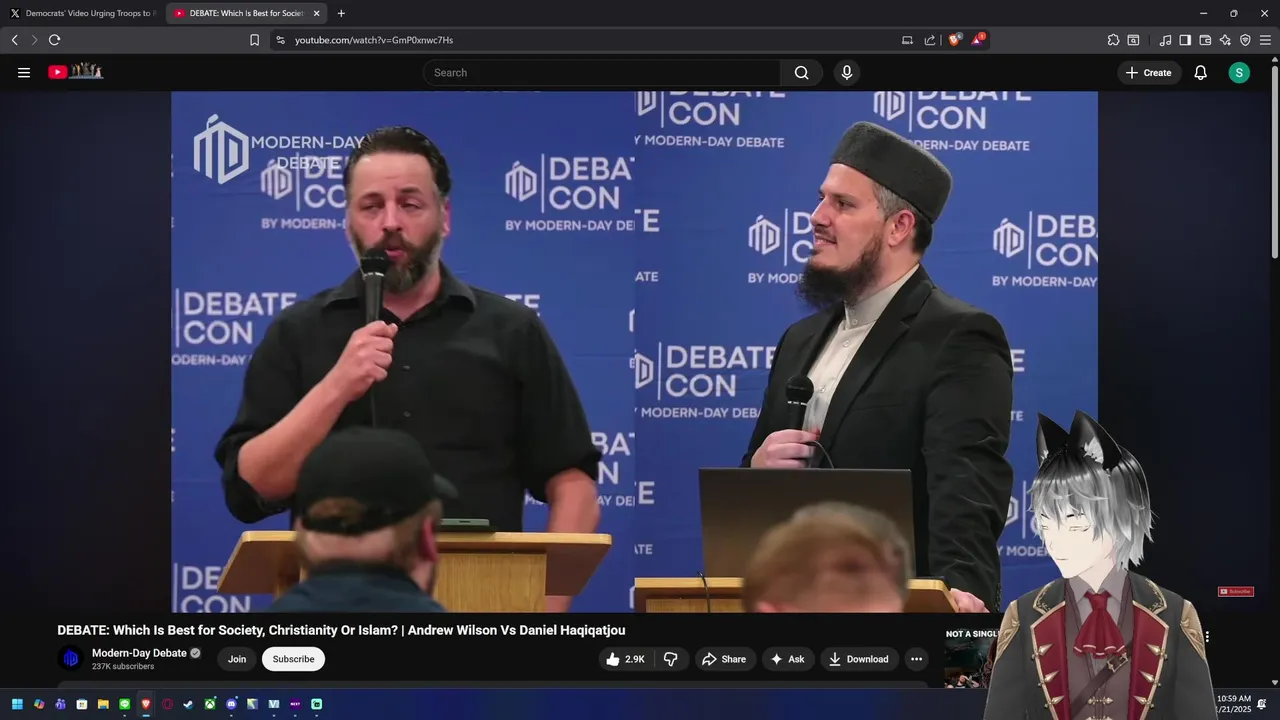Open the music note playlist icon

pos(1165,40)
